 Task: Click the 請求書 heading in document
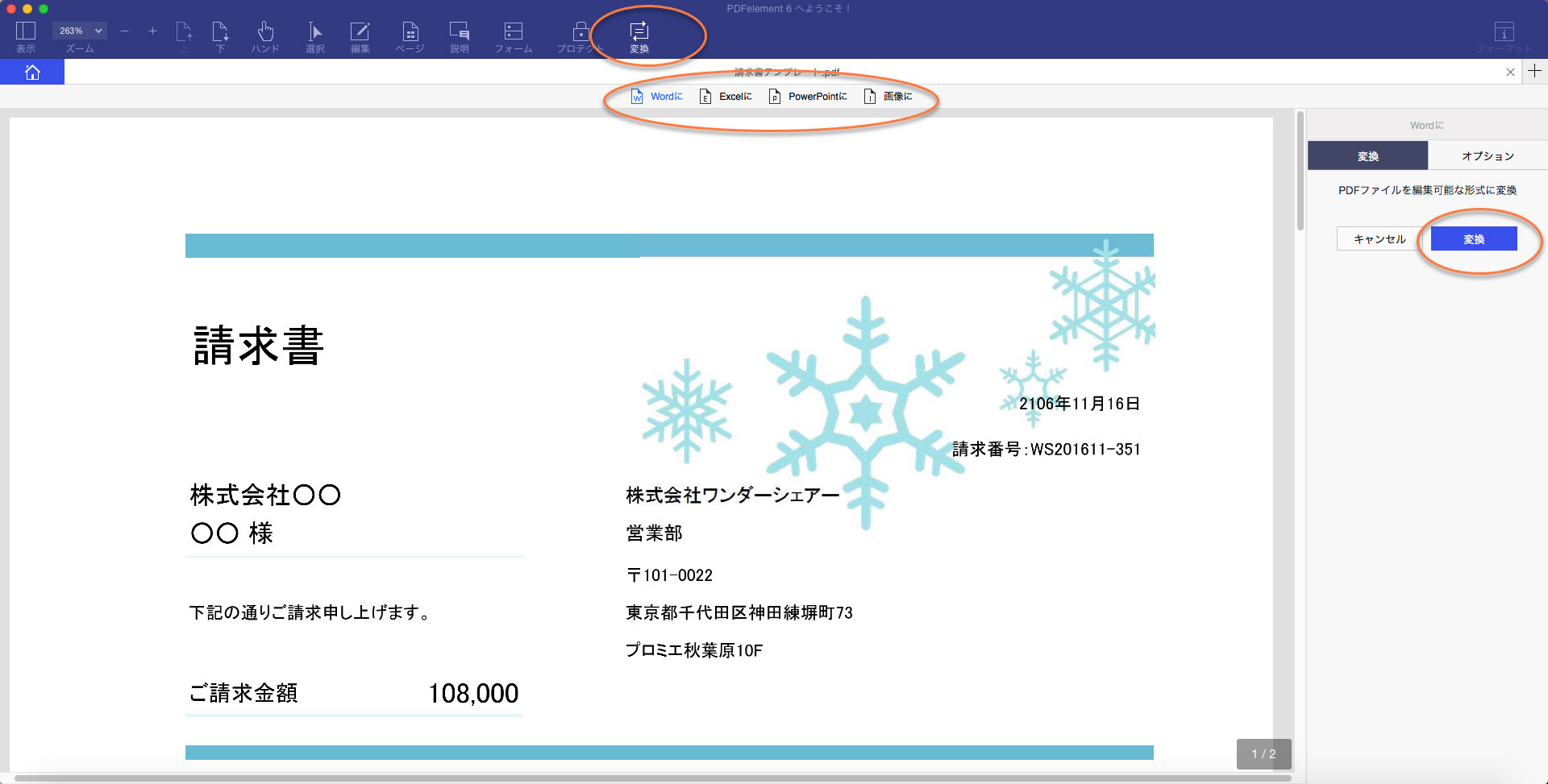259,346
